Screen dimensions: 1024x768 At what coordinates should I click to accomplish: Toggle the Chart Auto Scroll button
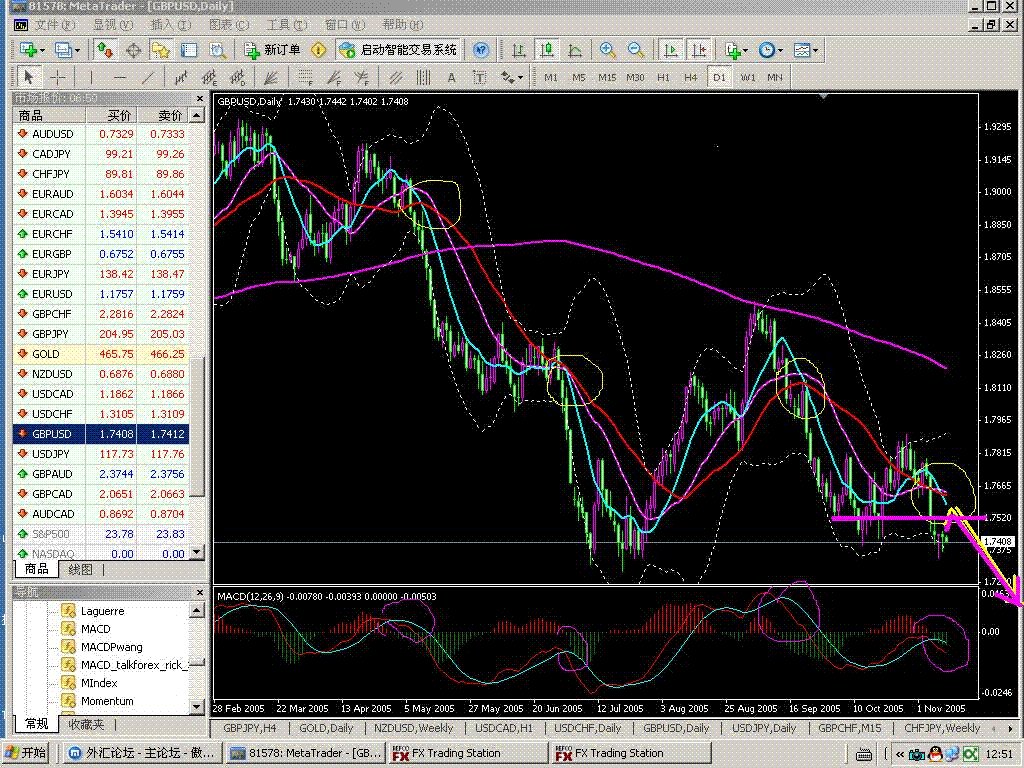(x=671, y=49)
